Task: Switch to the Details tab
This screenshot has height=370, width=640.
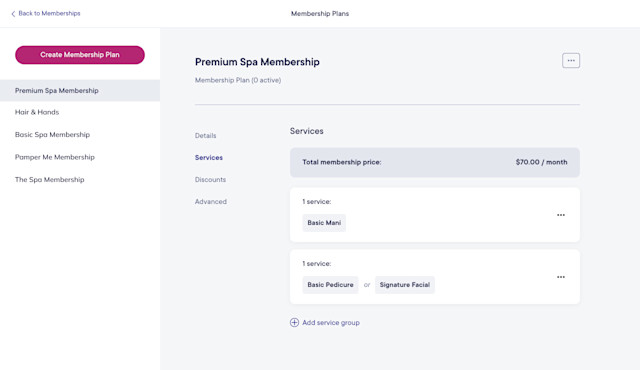Action: click(206, 135)
